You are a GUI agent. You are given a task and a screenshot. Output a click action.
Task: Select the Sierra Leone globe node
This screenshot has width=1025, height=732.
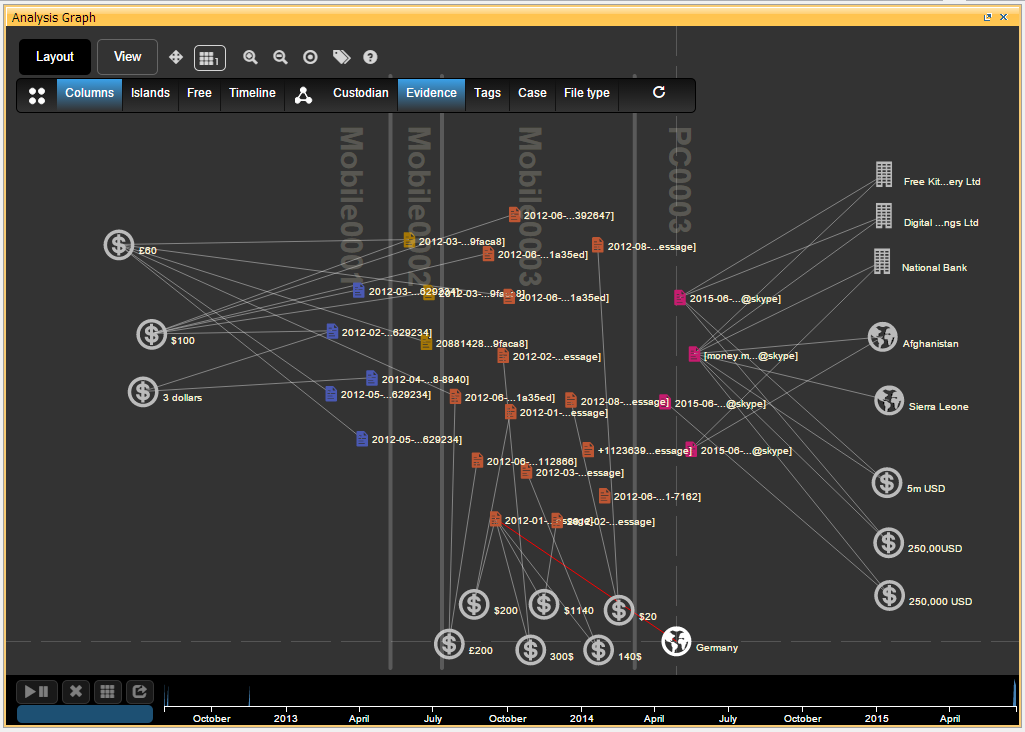click(x=889, y=401)
